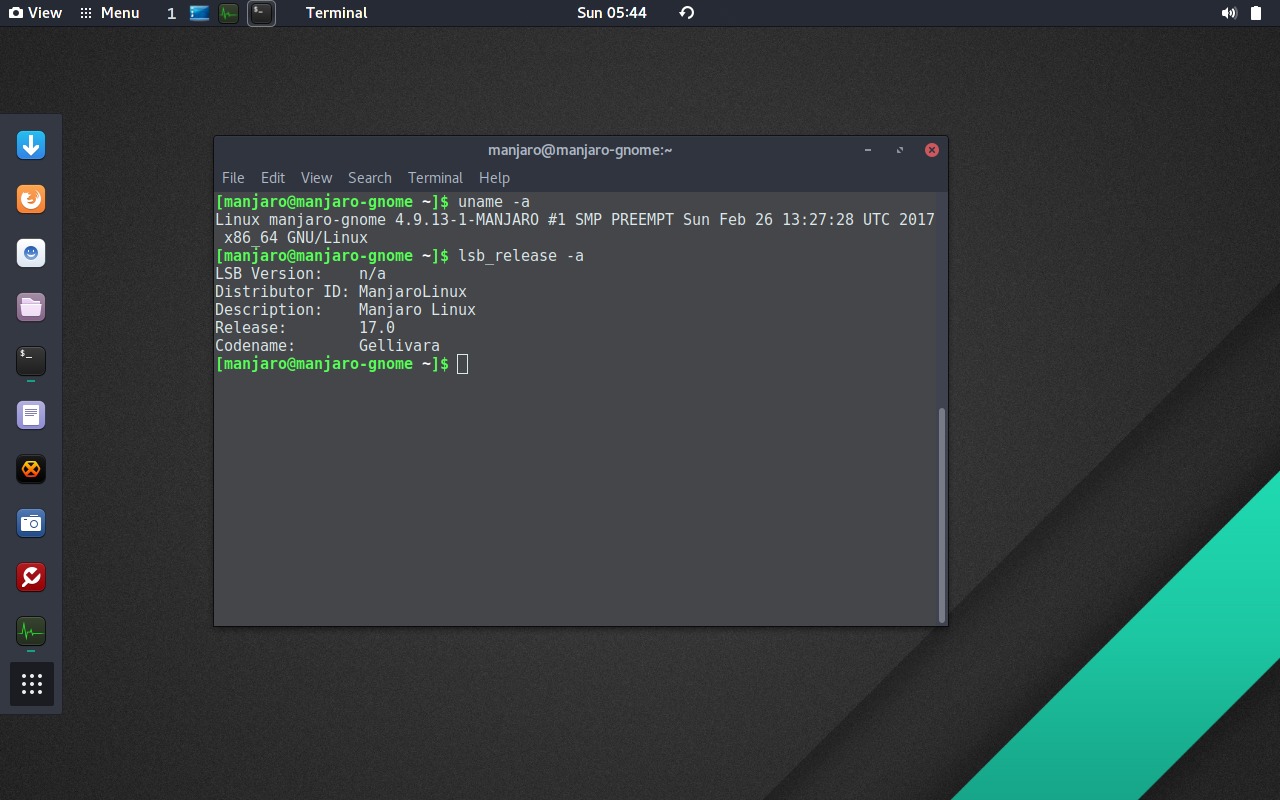This screenshot has height=800, width=1280.
Task: Switch to workspace 1 in the taskbar
Action: tap(171, 13)
